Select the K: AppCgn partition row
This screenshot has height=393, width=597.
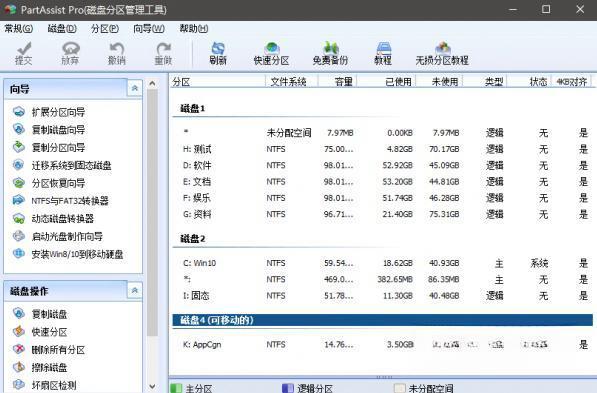coord(383,345)
